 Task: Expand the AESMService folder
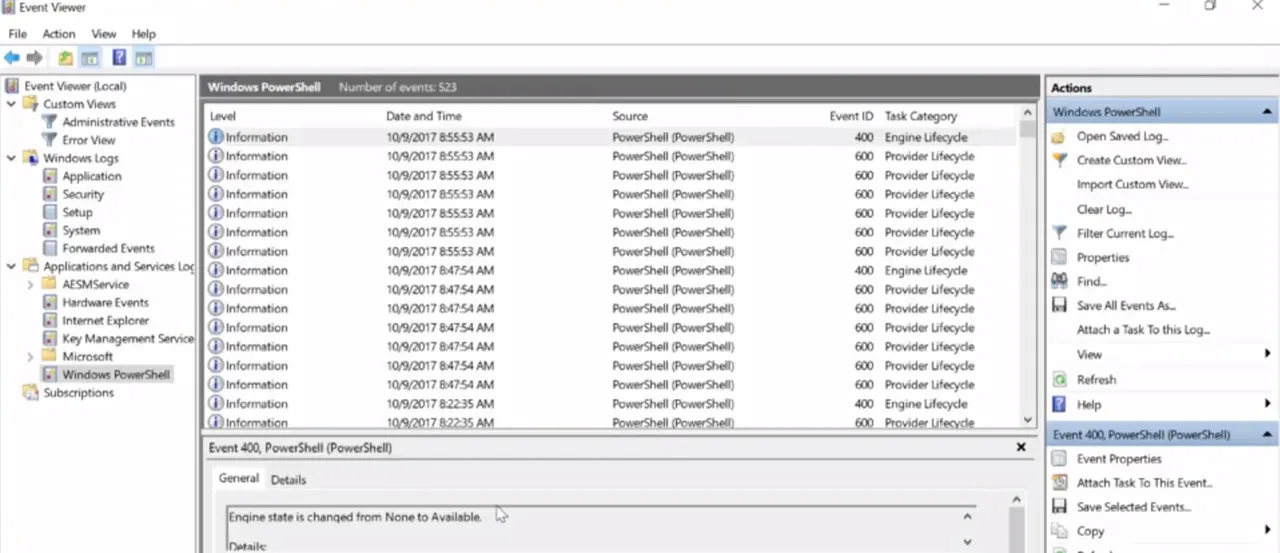pos(30,284)
